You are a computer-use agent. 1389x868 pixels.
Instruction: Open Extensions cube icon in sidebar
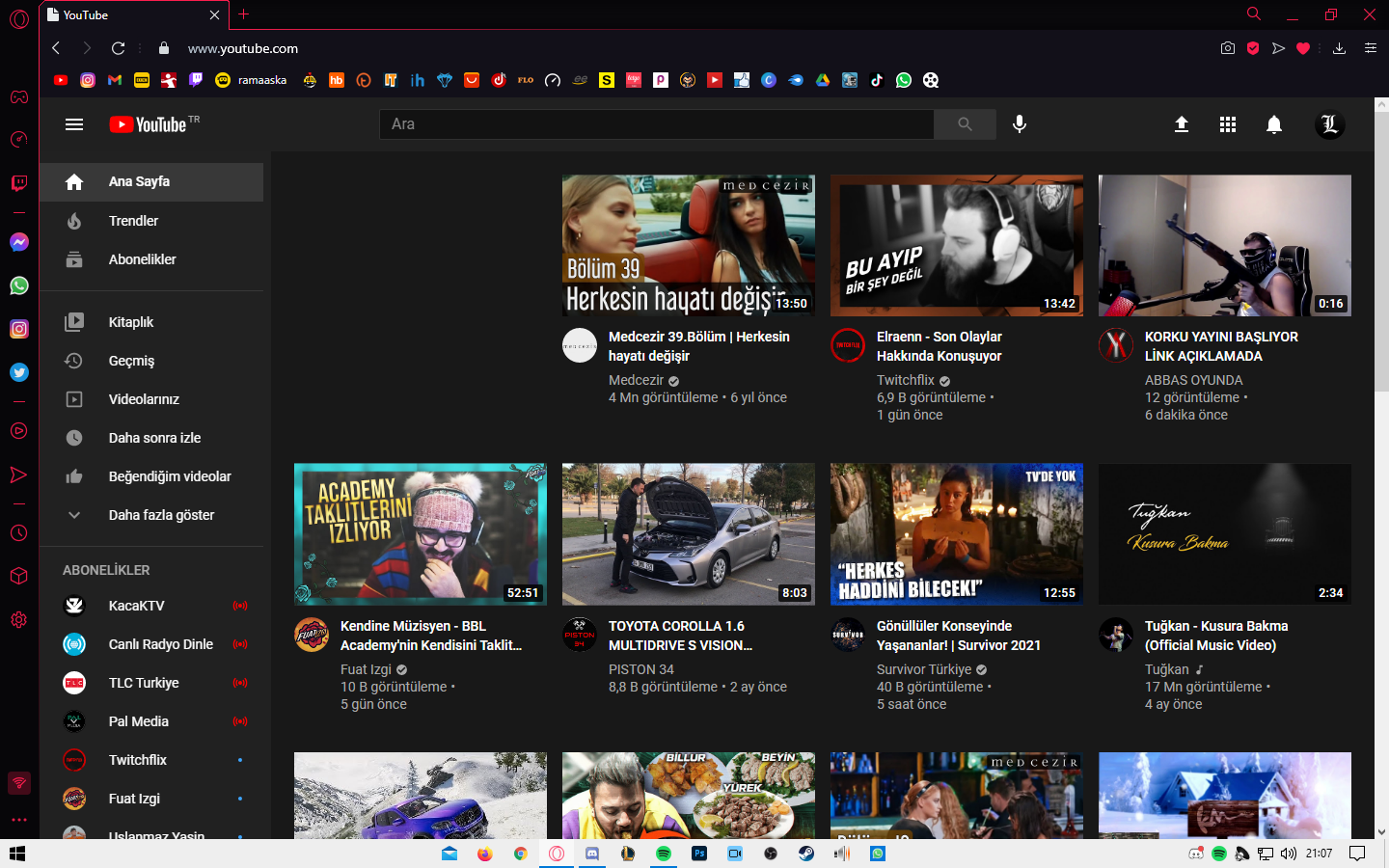pyautogui.click(x=19, y=576)
